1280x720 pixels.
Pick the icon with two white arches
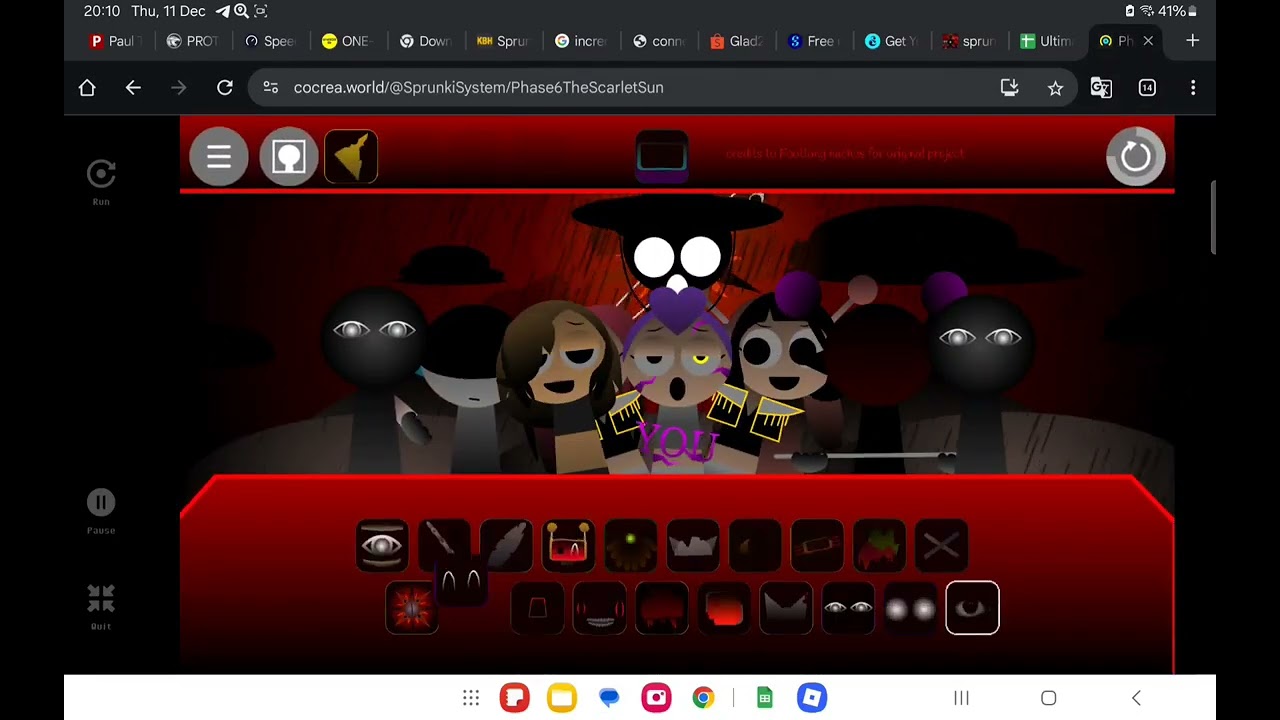461,582
